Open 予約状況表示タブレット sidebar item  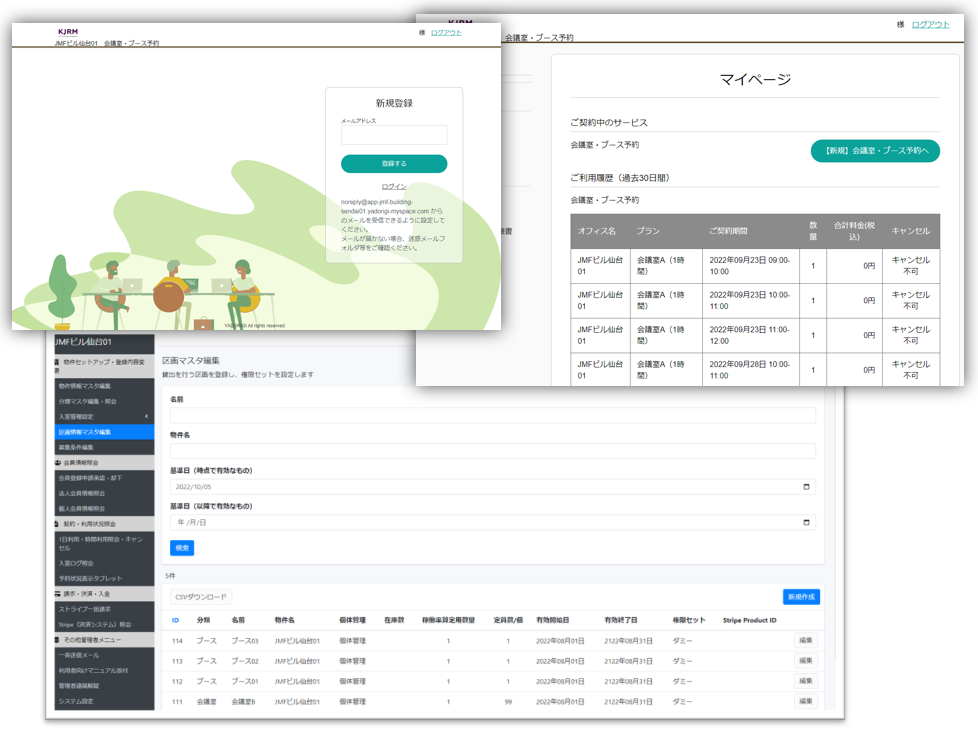(104, 578)
